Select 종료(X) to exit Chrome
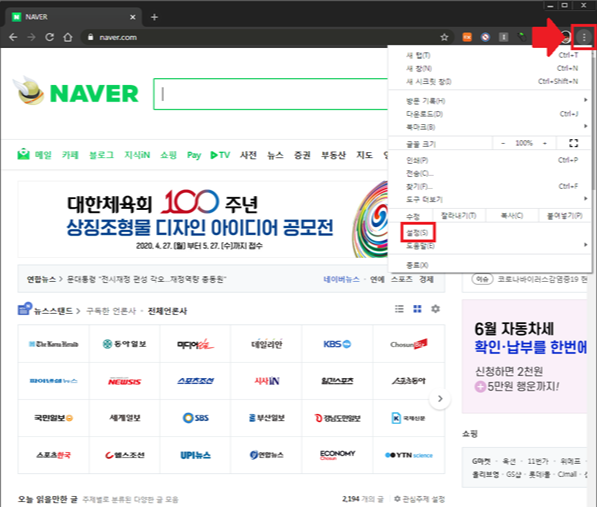 tap(490, 265)
